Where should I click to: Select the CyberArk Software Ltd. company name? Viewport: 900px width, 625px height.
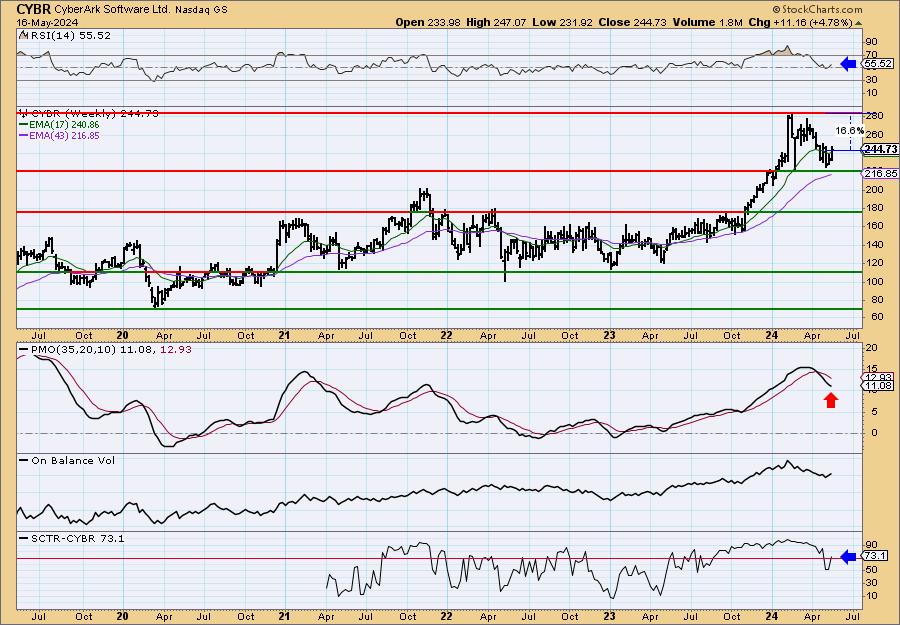(113, 9)
